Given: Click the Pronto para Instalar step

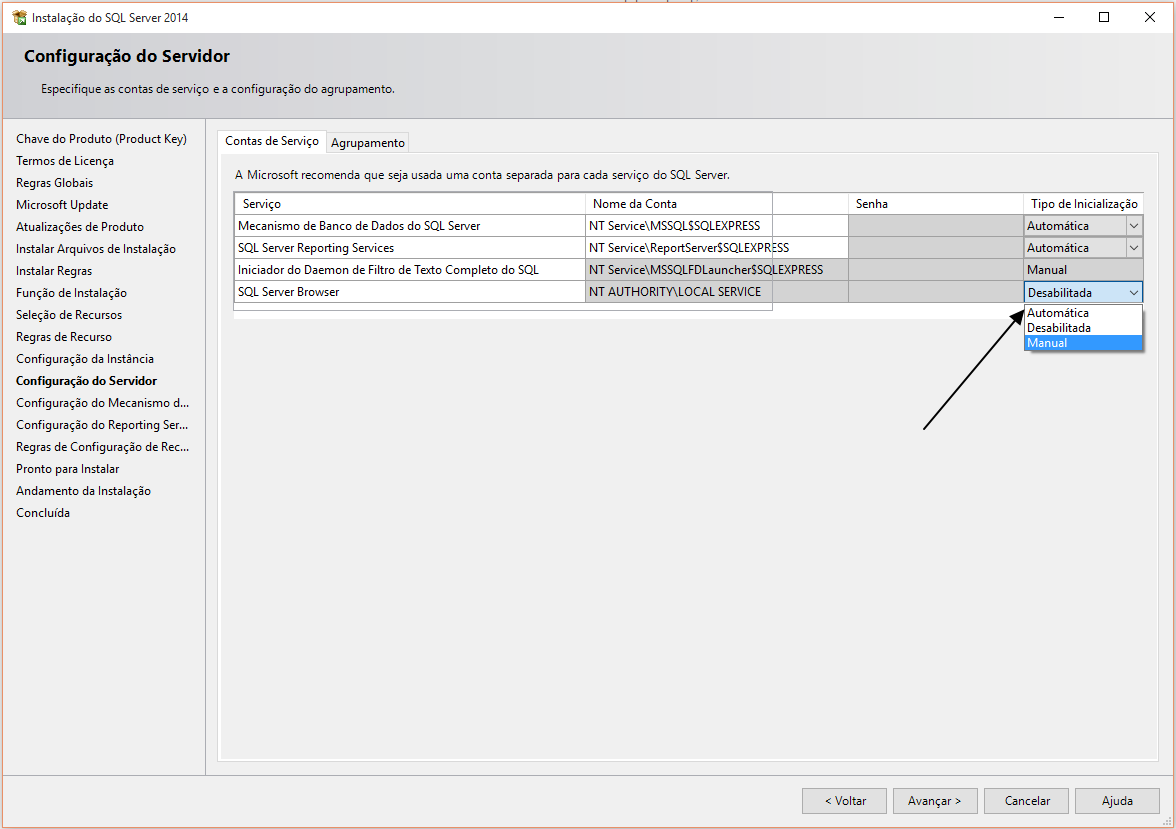Looking at the screenshot, I should [68, 469].
